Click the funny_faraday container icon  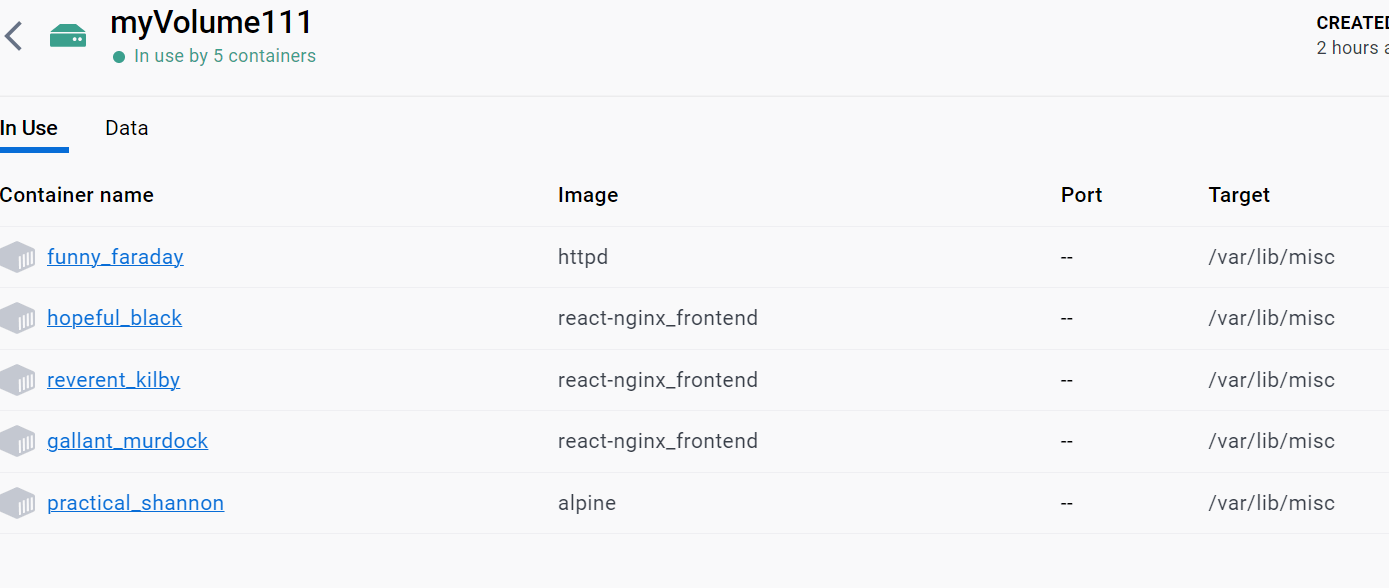(18, 257)
